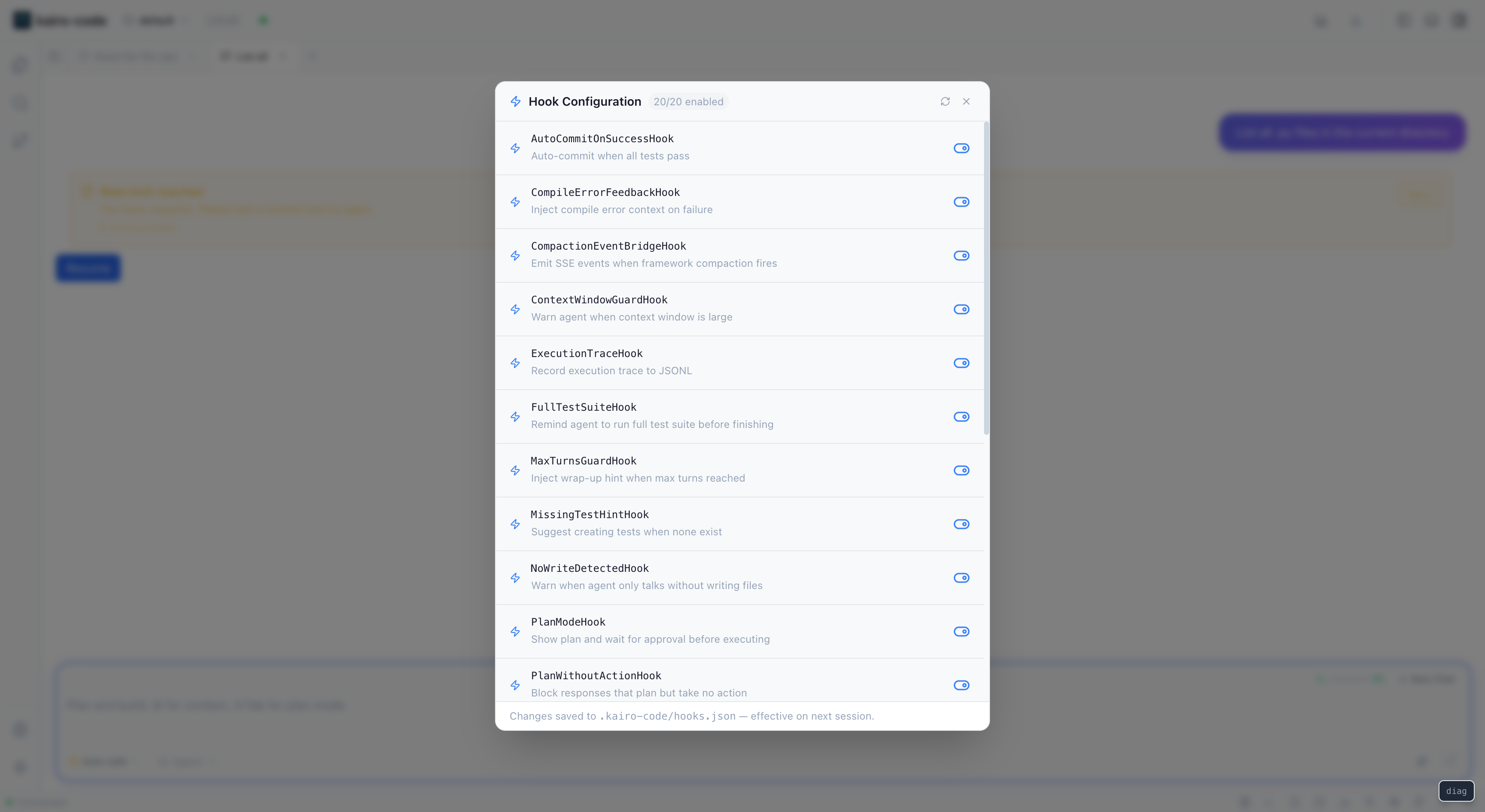
Task: Click the hook list scrollbar thumb
Action: pos(987,278)
